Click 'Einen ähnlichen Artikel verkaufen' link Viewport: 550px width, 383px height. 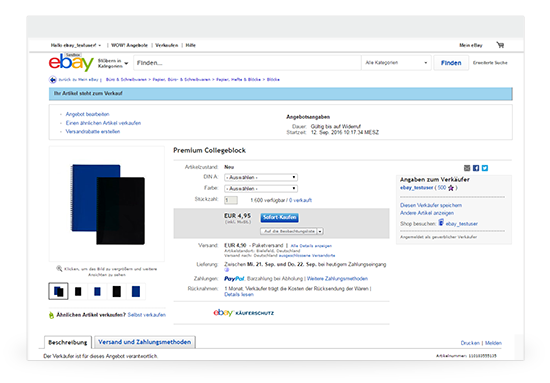pyautogui.click(x=103, y=123)
